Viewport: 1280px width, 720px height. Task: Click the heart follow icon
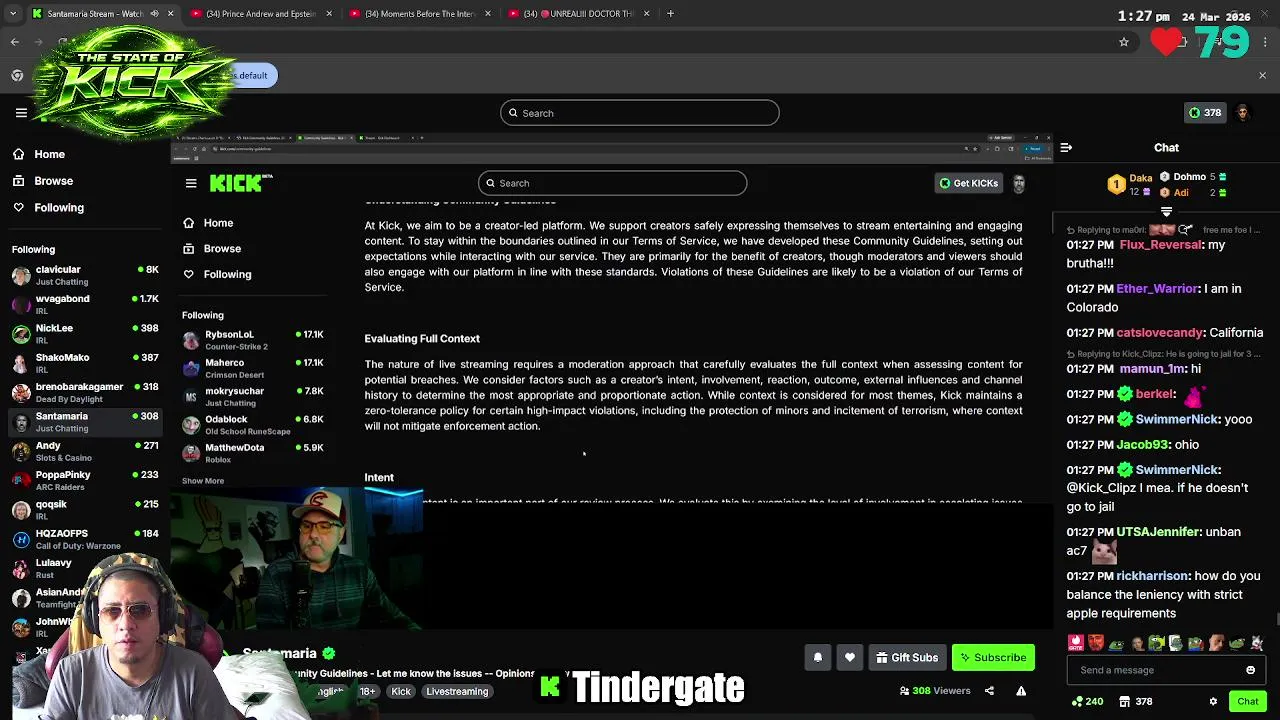849,657
